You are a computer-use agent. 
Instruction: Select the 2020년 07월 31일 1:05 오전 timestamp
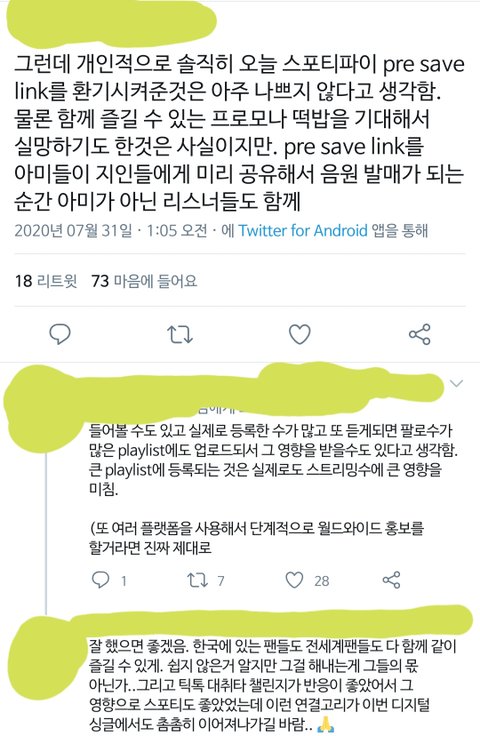pos(111,230)
